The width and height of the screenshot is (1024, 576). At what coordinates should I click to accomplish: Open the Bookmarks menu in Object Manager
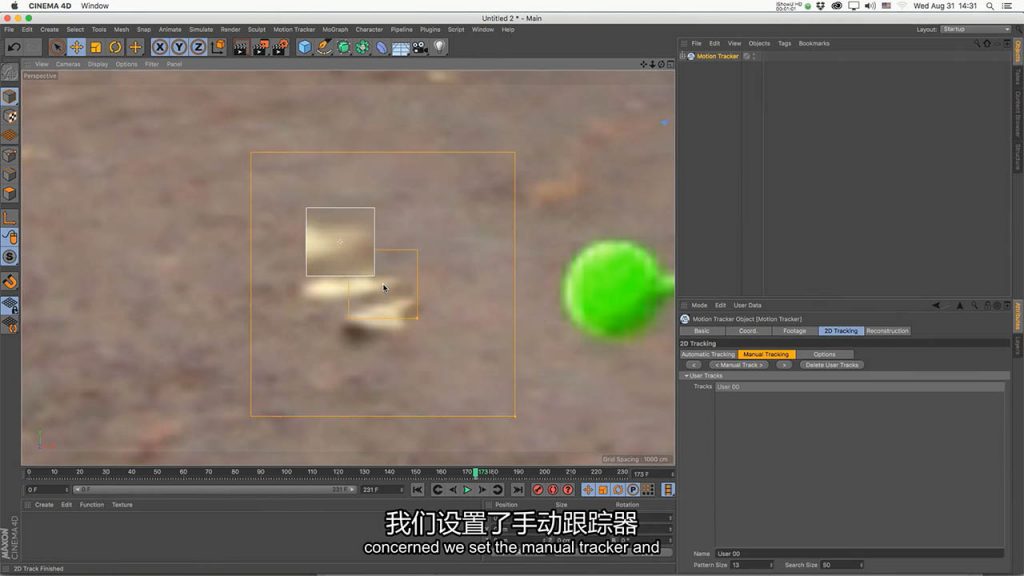pos(814,44)
